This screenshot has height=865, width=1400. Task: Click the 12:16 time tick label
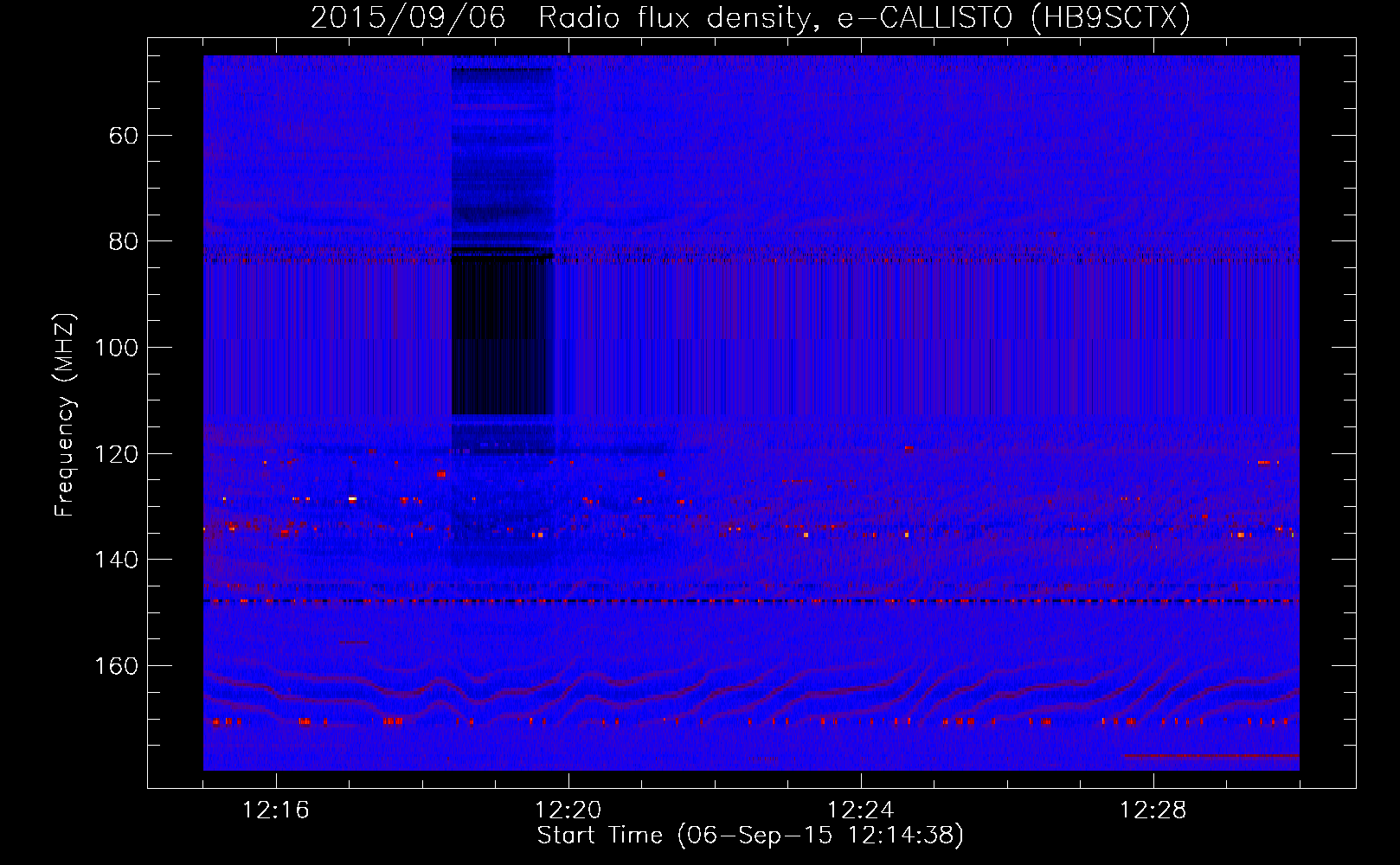coord(275,811)
